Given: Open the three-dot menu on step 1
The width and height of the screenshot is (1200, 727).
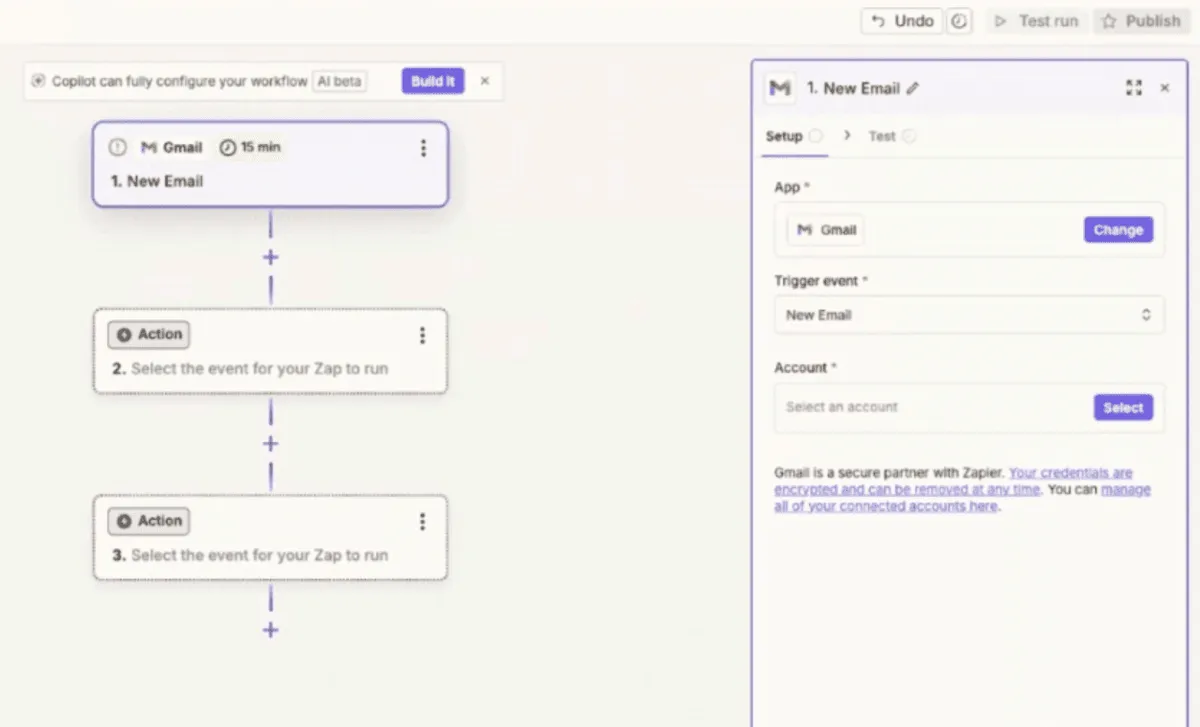Looking at the screenshot, I should [x=423, y=148].
